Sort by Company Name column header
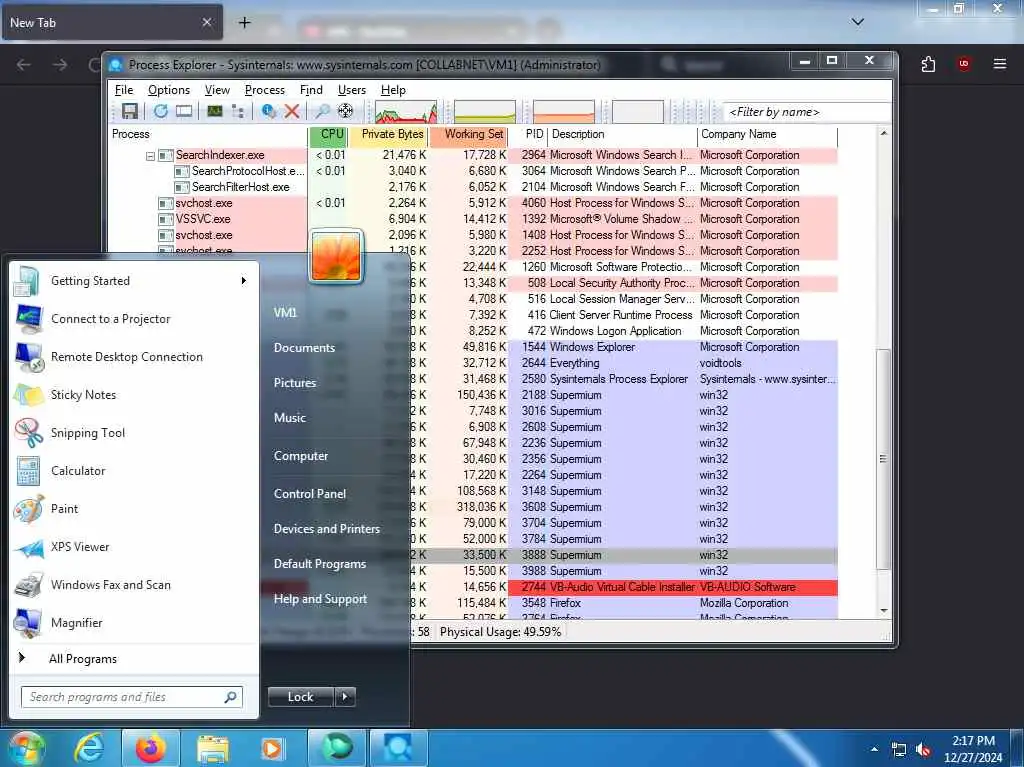 pos(768,134)
